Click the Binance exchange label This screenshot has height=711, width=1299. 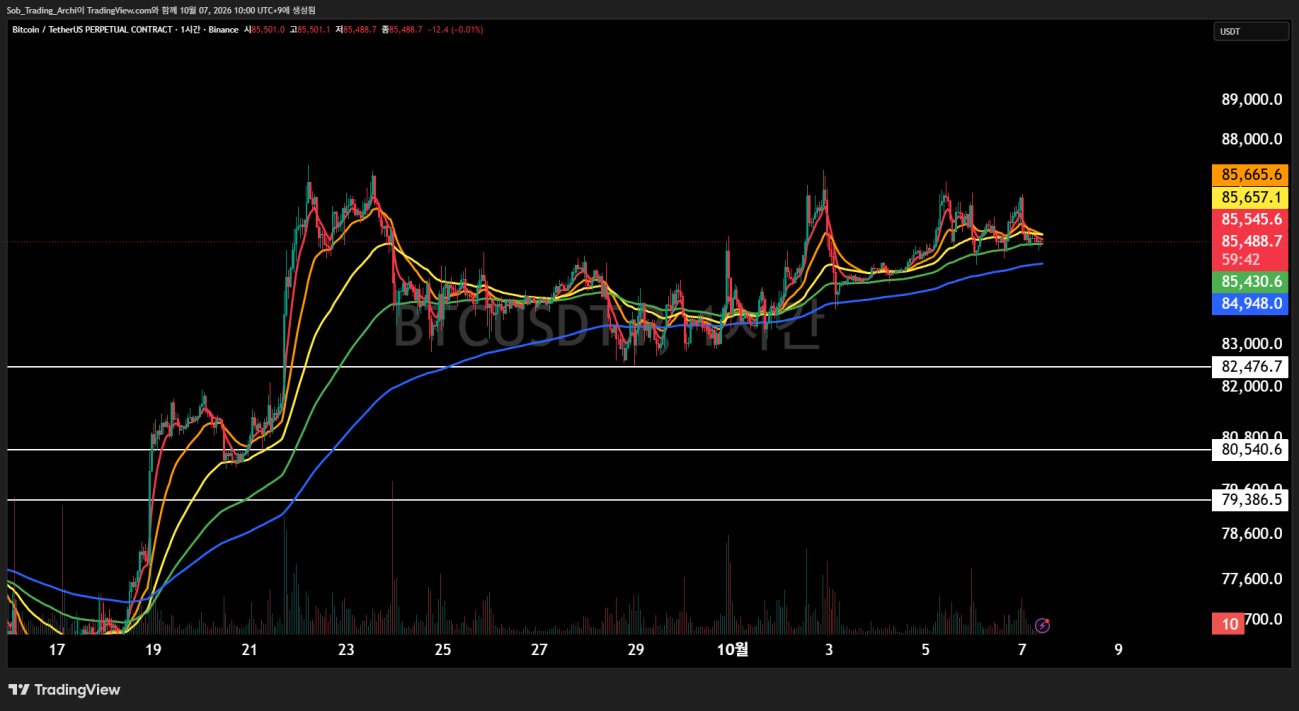225,30
